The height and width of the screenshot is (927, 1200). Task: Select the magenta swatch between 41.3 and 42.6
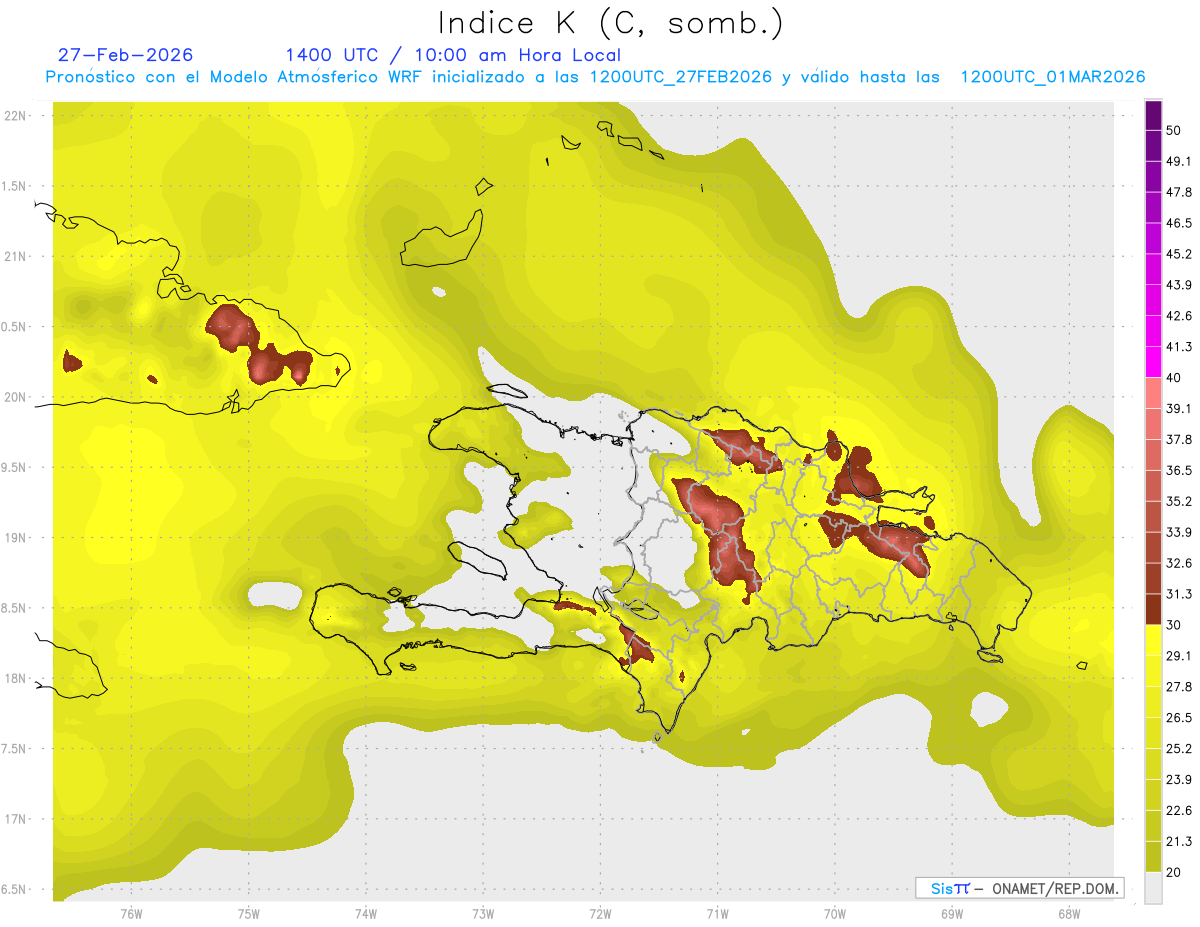click(x=1153, y=331)
